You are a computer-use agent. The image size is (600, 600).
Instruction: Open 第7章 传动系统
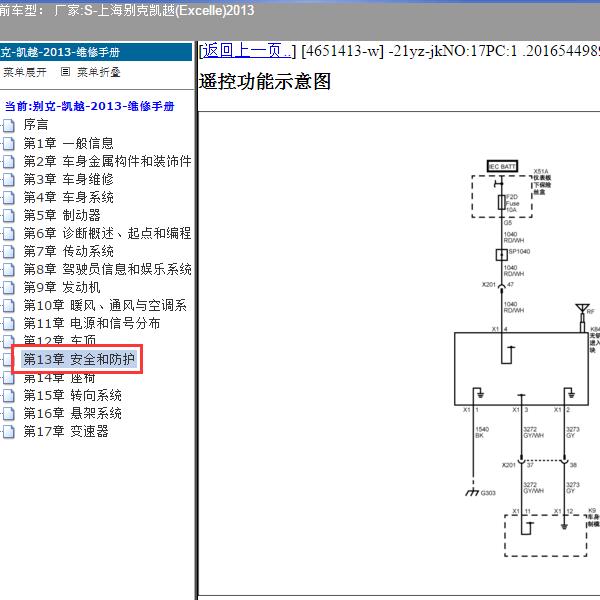pos(68,251)
